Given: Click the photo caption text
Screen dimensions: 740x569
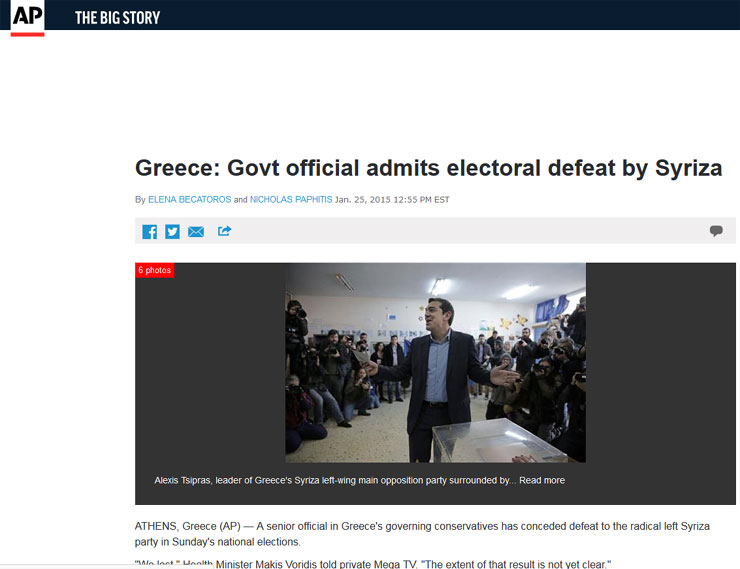Looking at the screenshot, I should click(335, 480).
